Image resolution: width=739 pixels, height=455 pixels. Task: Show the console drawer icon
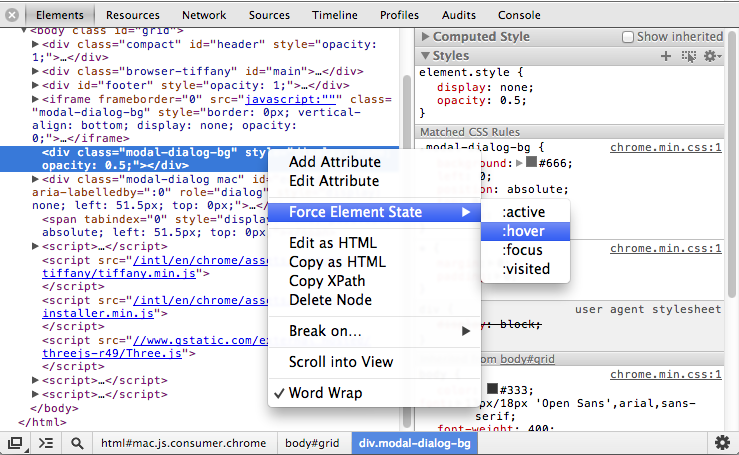[45, 442]
